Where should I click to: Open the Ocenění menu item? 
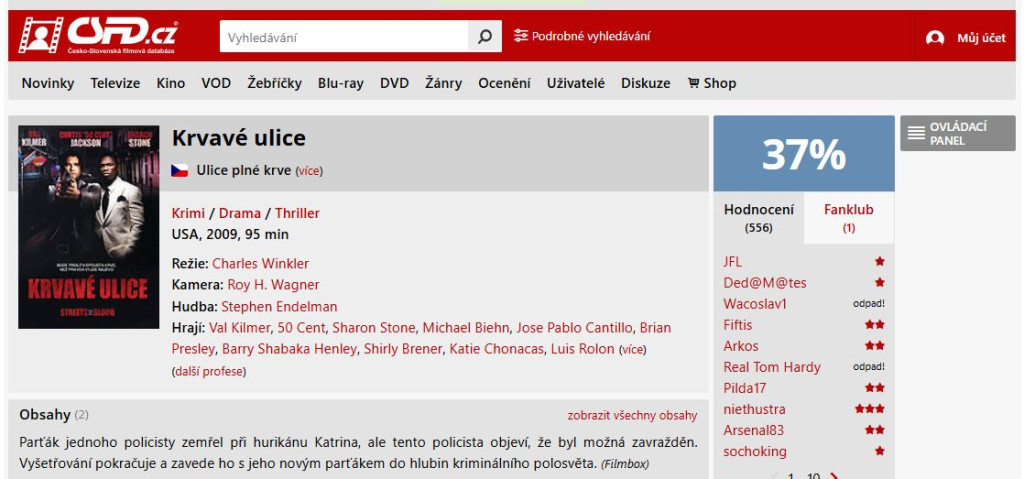point(504,83)
